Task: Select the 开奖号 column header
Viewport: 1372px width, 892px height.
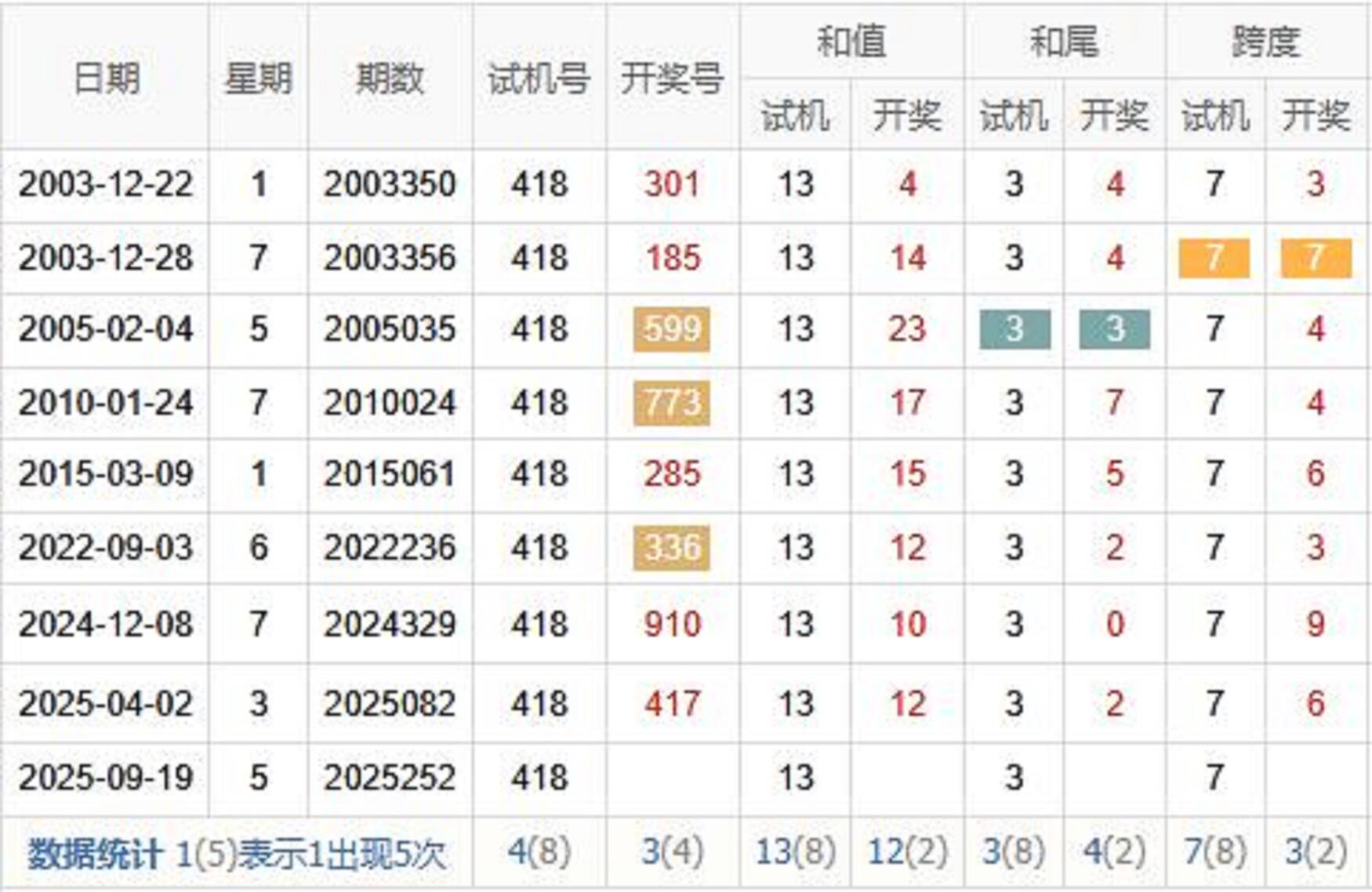Action: tap(672, 78)
